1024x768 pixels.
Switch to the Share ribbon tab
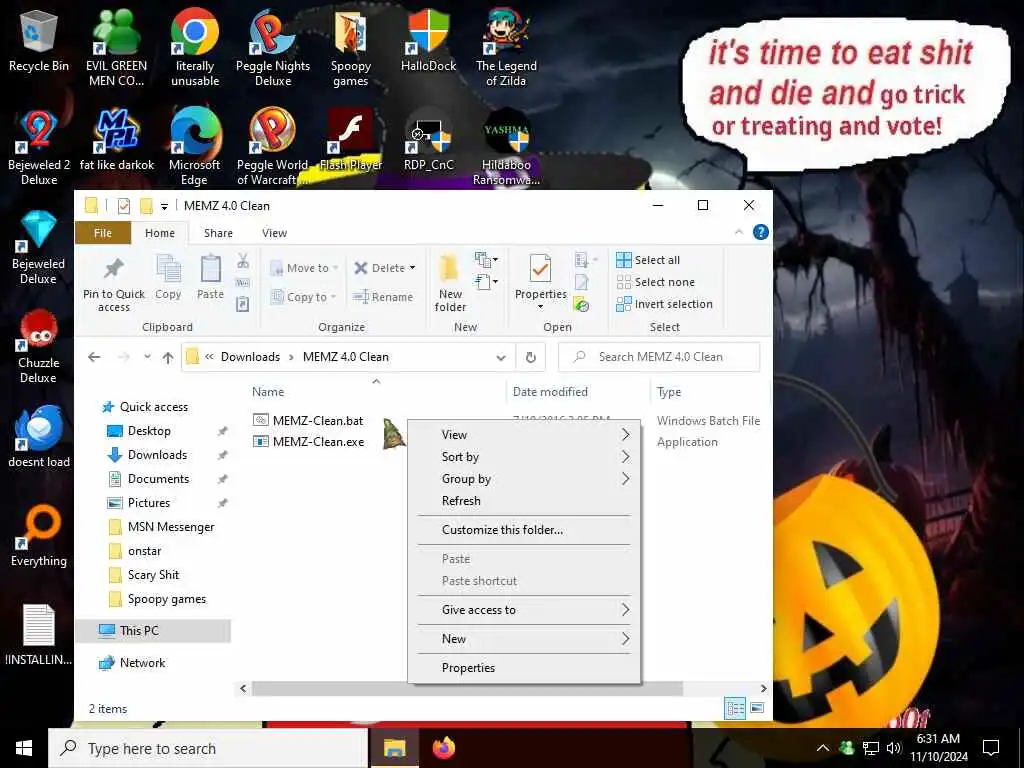tap(218, 233)
